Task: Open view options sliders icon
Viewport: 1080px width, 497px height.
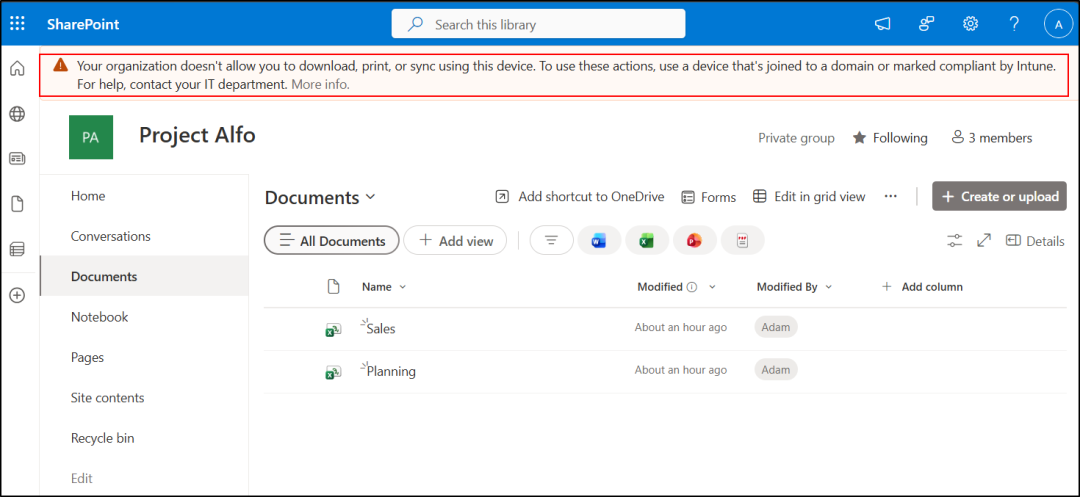Action: point(954,241)
